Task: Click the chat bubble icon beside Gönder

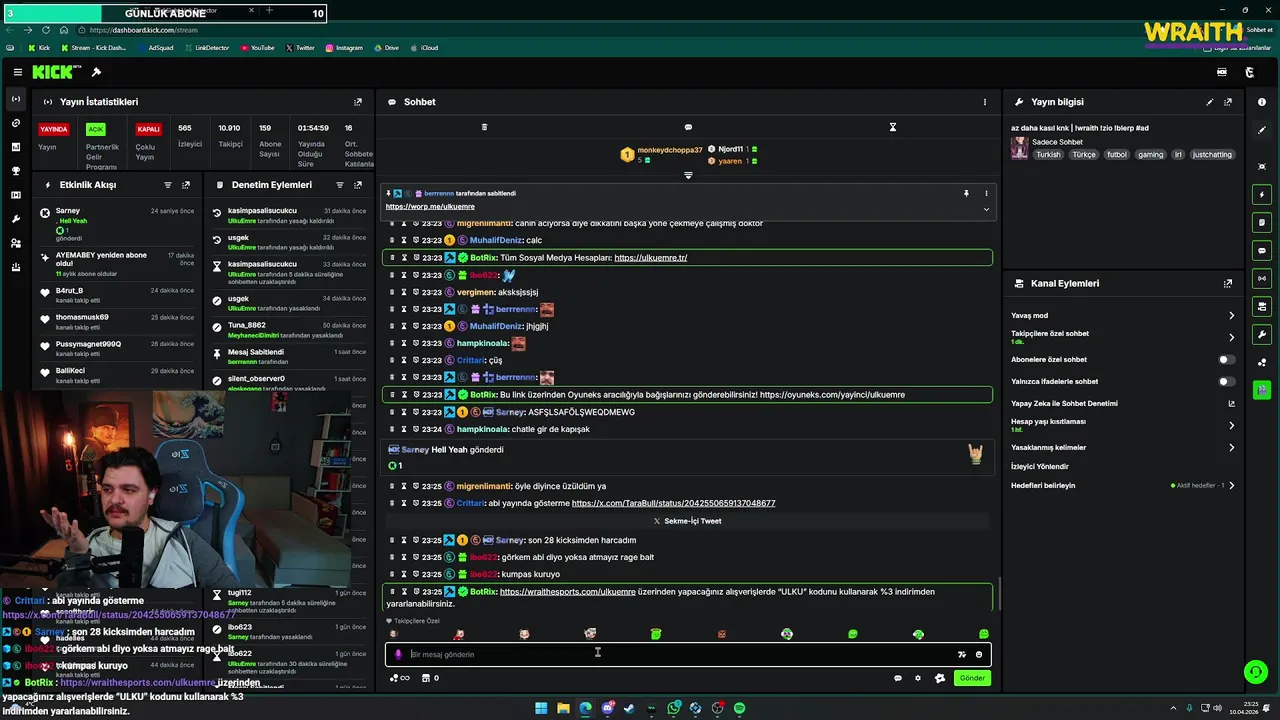Action: click(897, 678)
